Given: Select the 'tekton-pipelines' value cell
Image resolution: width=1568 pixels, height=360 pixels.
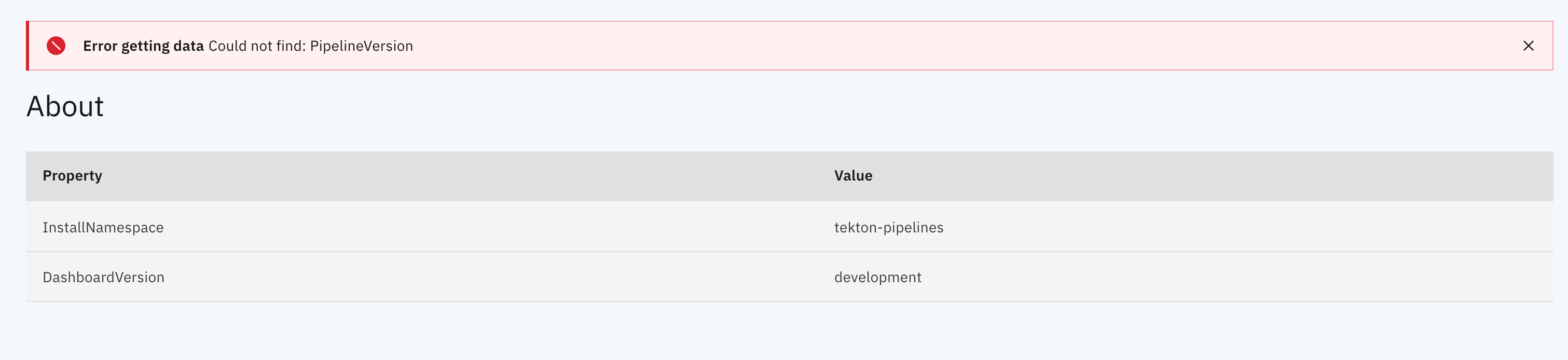Looking at the screenshot, I should [889, 227].
